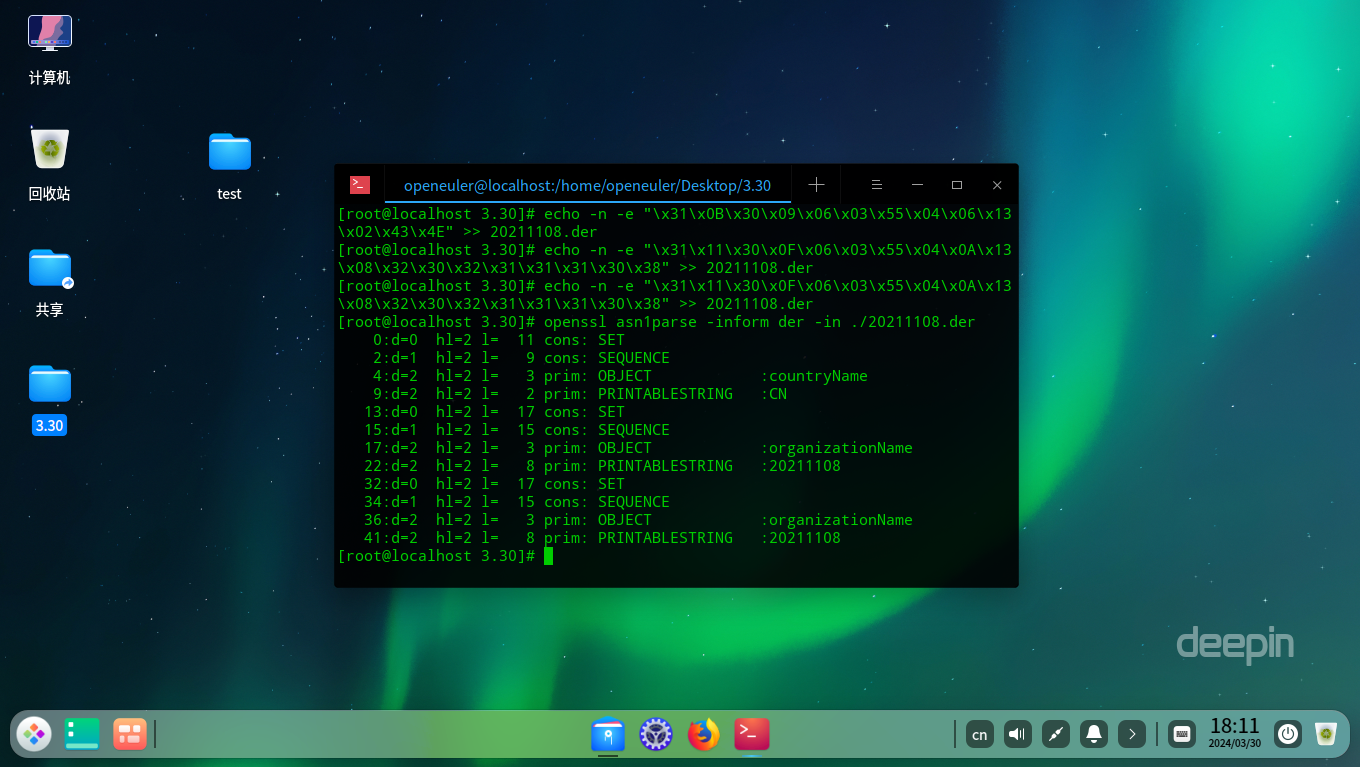The image size is (1360, 767).
Task: Click the openssl asn1parse command line
Action: 656,322
